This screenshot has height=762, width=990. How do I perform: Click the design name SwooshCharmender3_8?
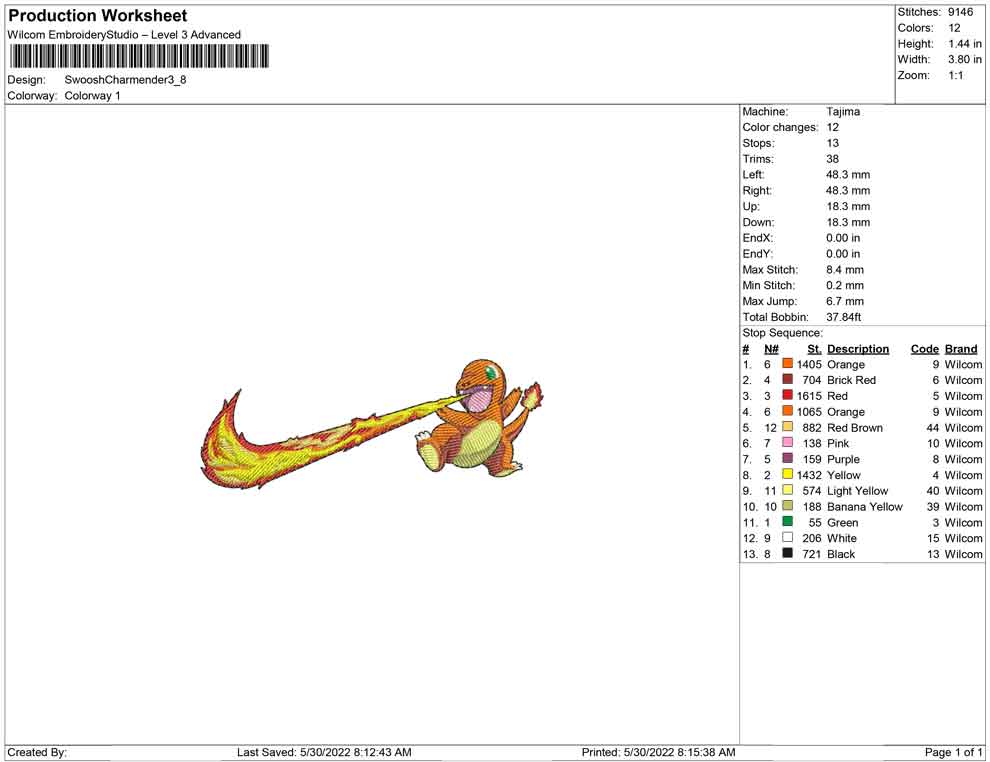125,80
